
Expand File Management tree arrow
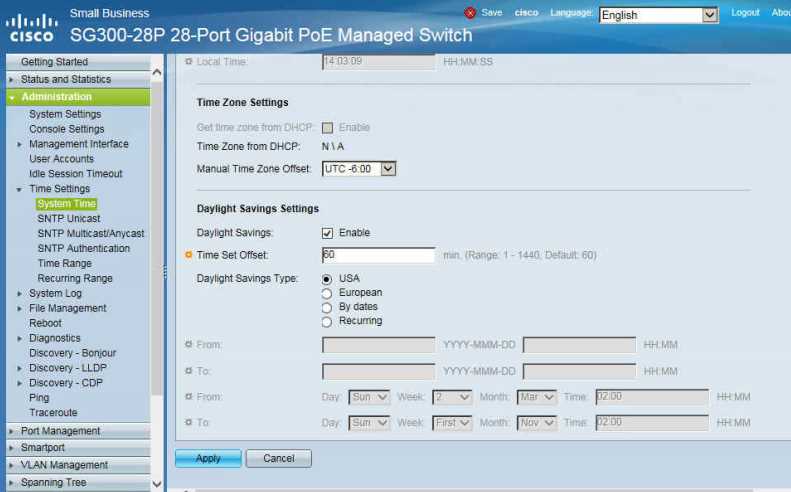(x=20, y=308)
